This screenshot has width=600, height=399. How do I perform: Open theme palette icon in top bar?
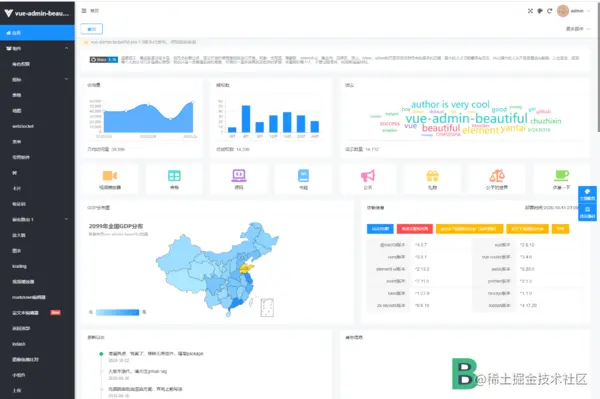point(540,11)
